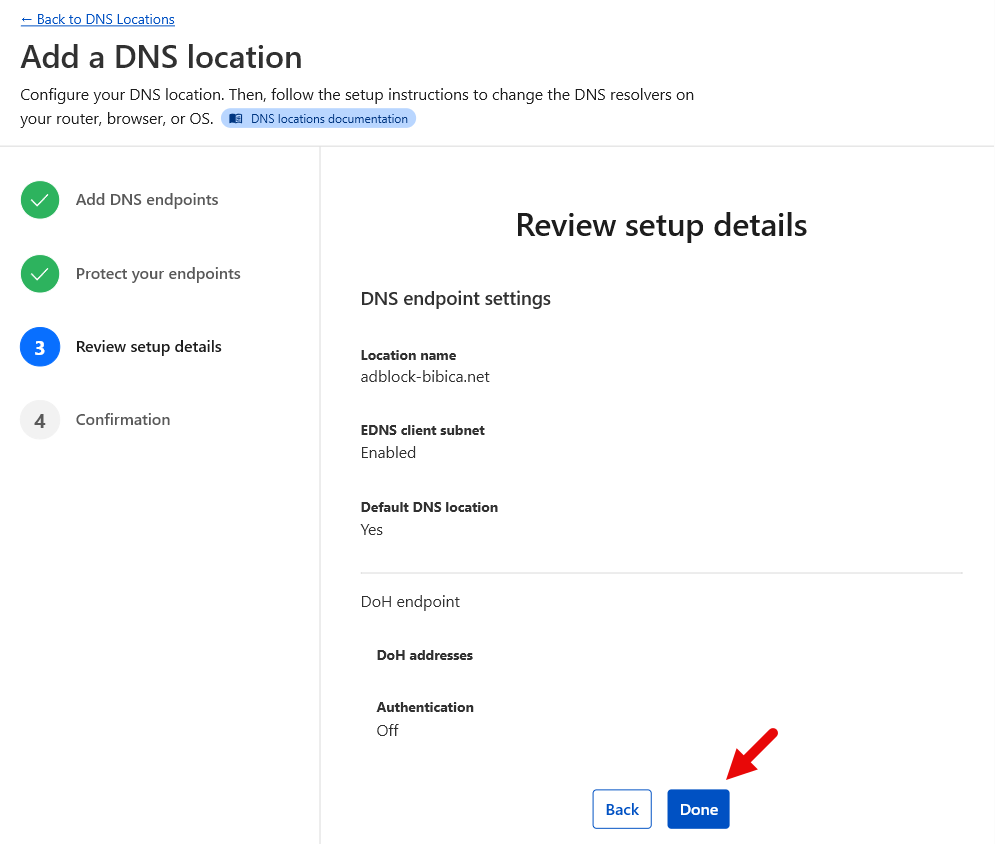The image size is (995, 844).
Task: Click the Back to DNS Locations link
Action: [x=98, y=19]
